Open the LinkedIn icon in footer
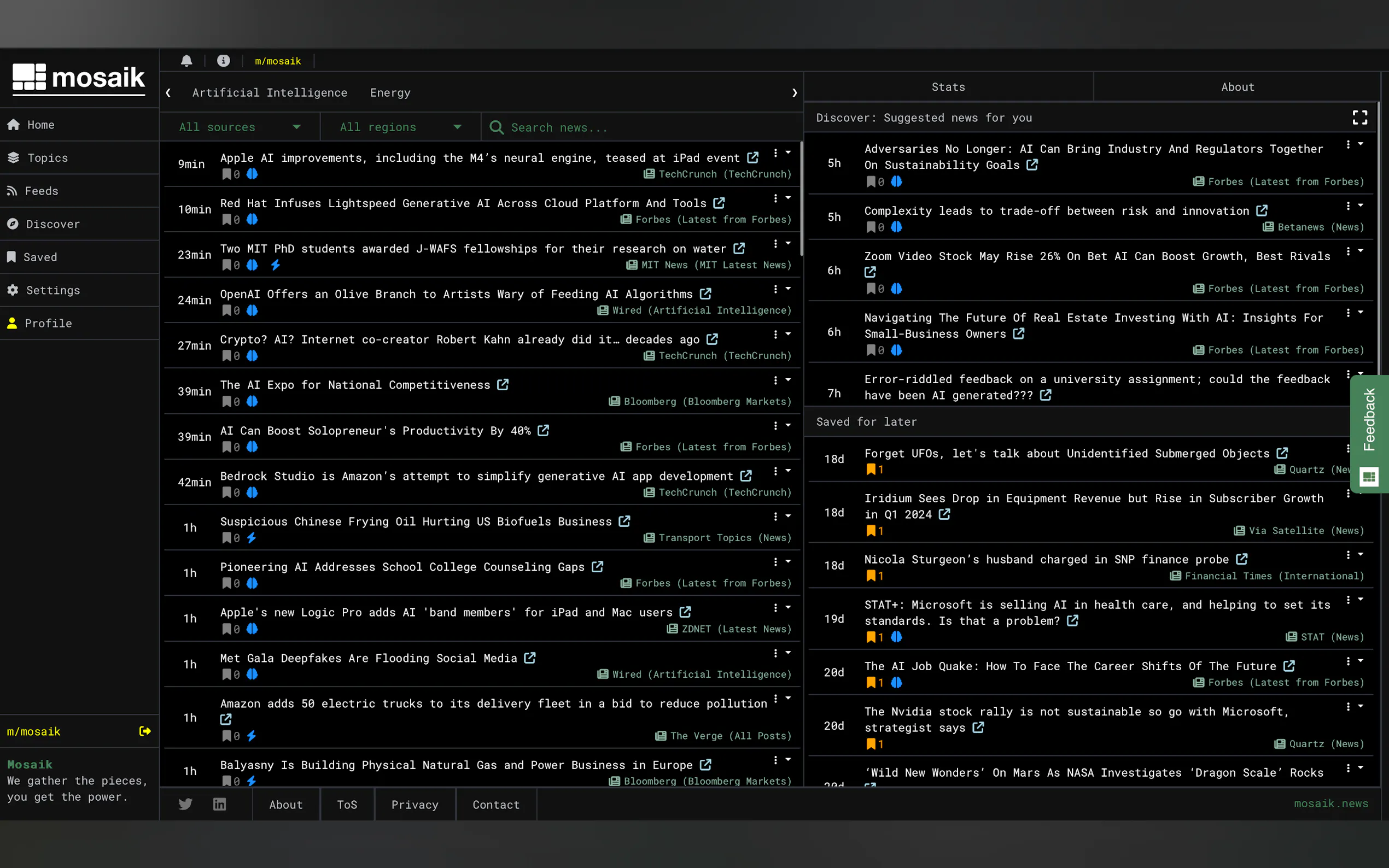This screenshot has width=1389, height=868. [219, 804]
